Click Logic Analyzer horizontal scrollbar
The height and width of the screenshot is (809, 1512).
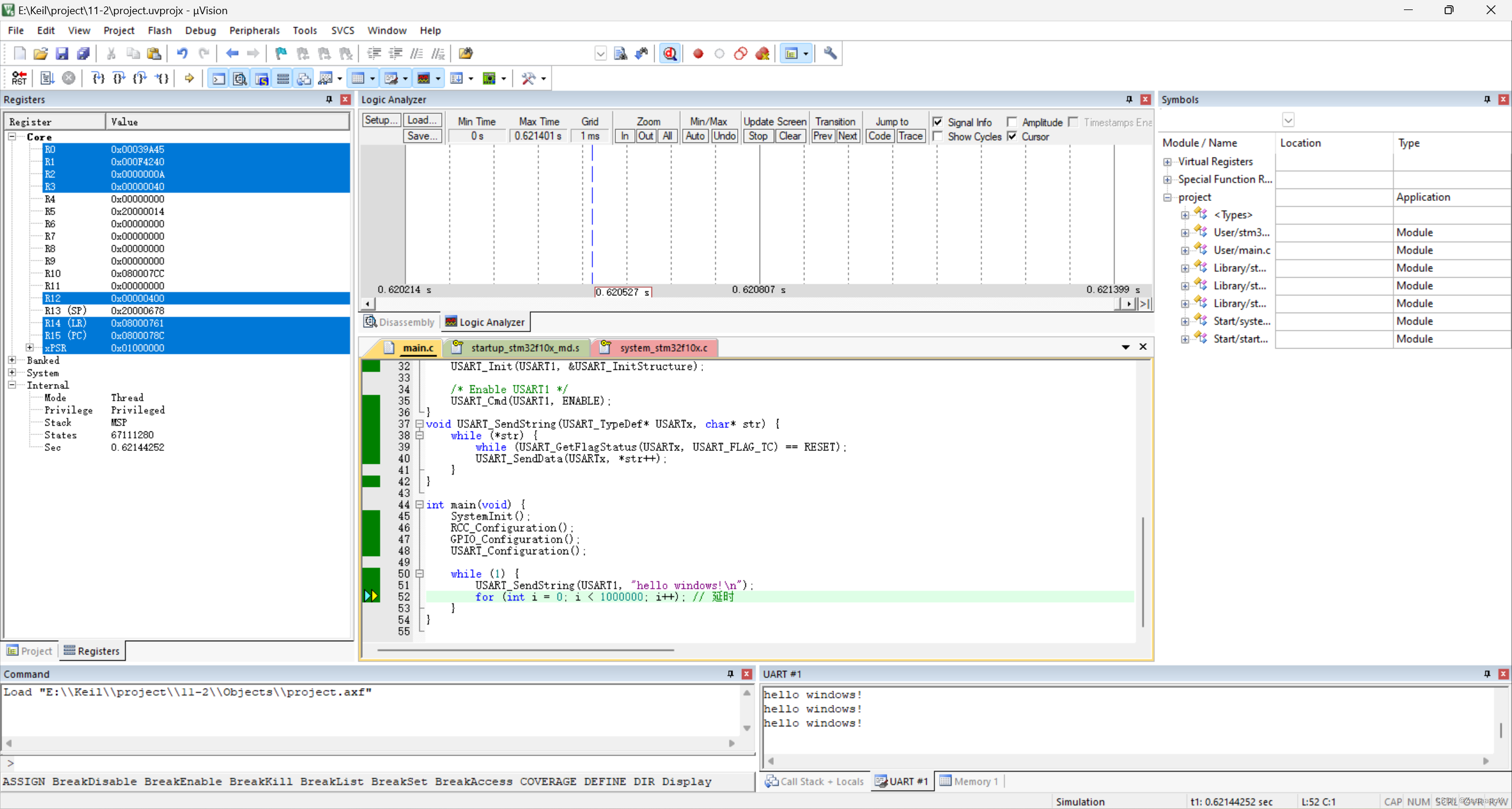(x=748, y=304)
